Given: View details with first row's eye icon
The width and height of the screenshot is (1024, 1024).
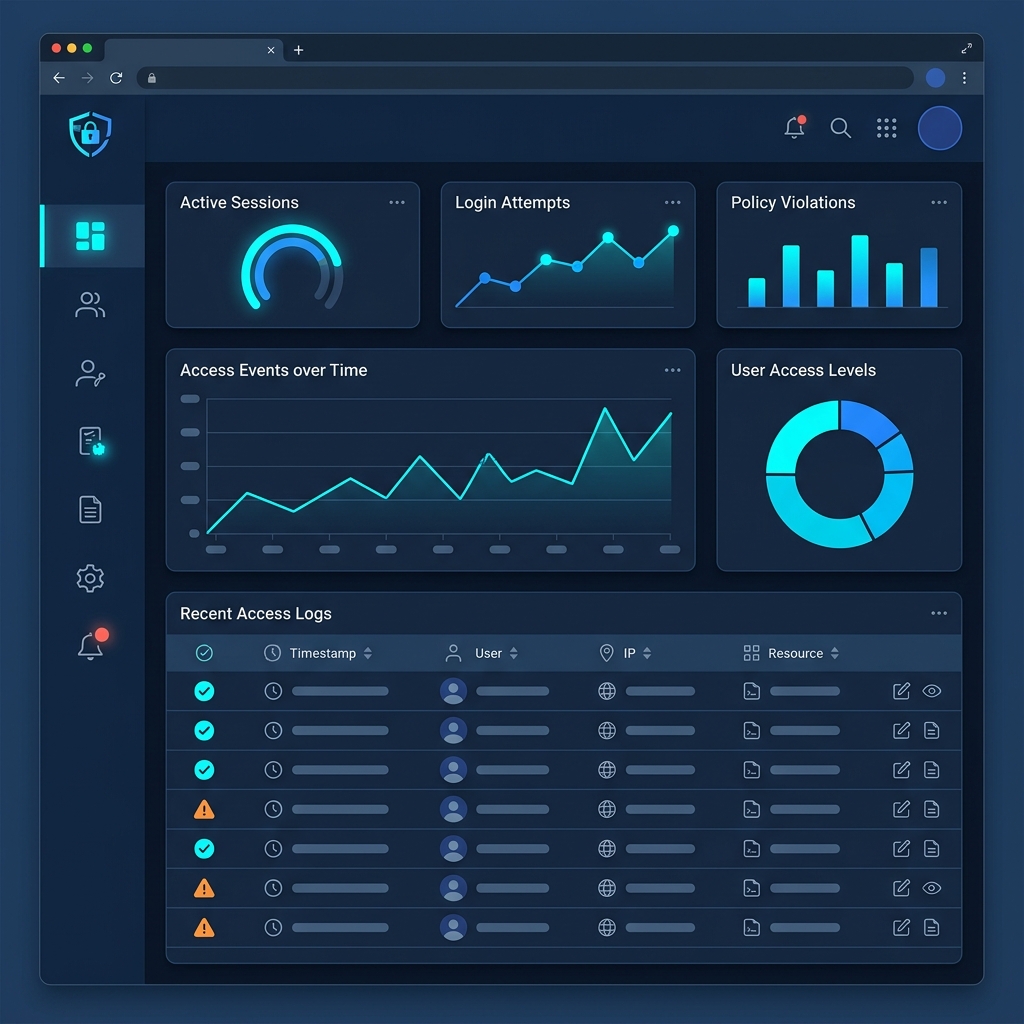Looking at the screenshot, I should [932, 691].
